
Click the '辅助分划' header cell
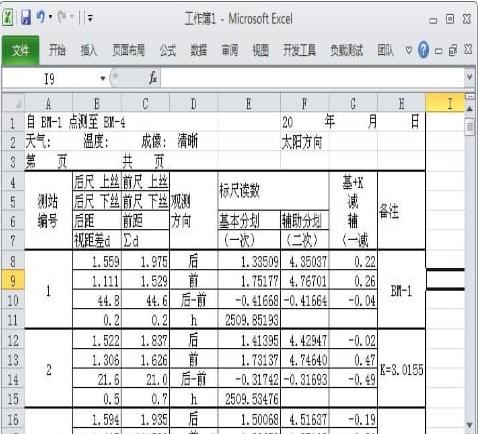click(x=305, y=220)
